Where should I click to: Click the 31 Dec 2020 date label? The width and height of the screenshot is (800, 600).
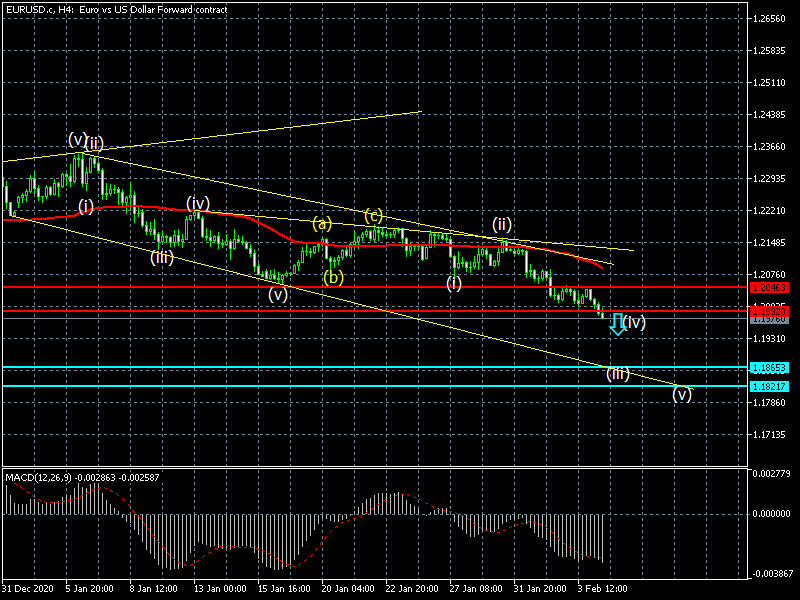point(28,589)
